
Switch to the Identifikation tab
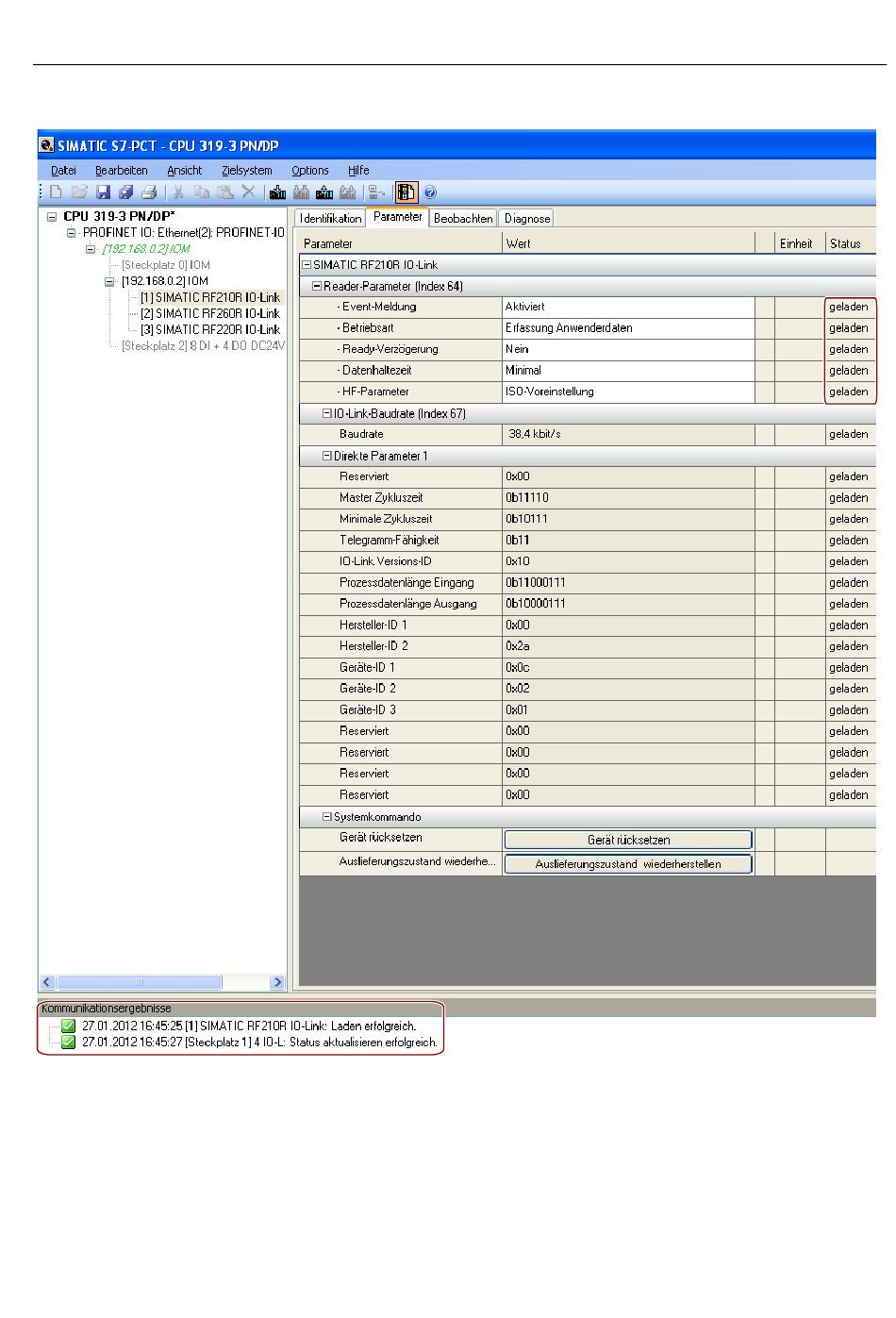(330, 218)
